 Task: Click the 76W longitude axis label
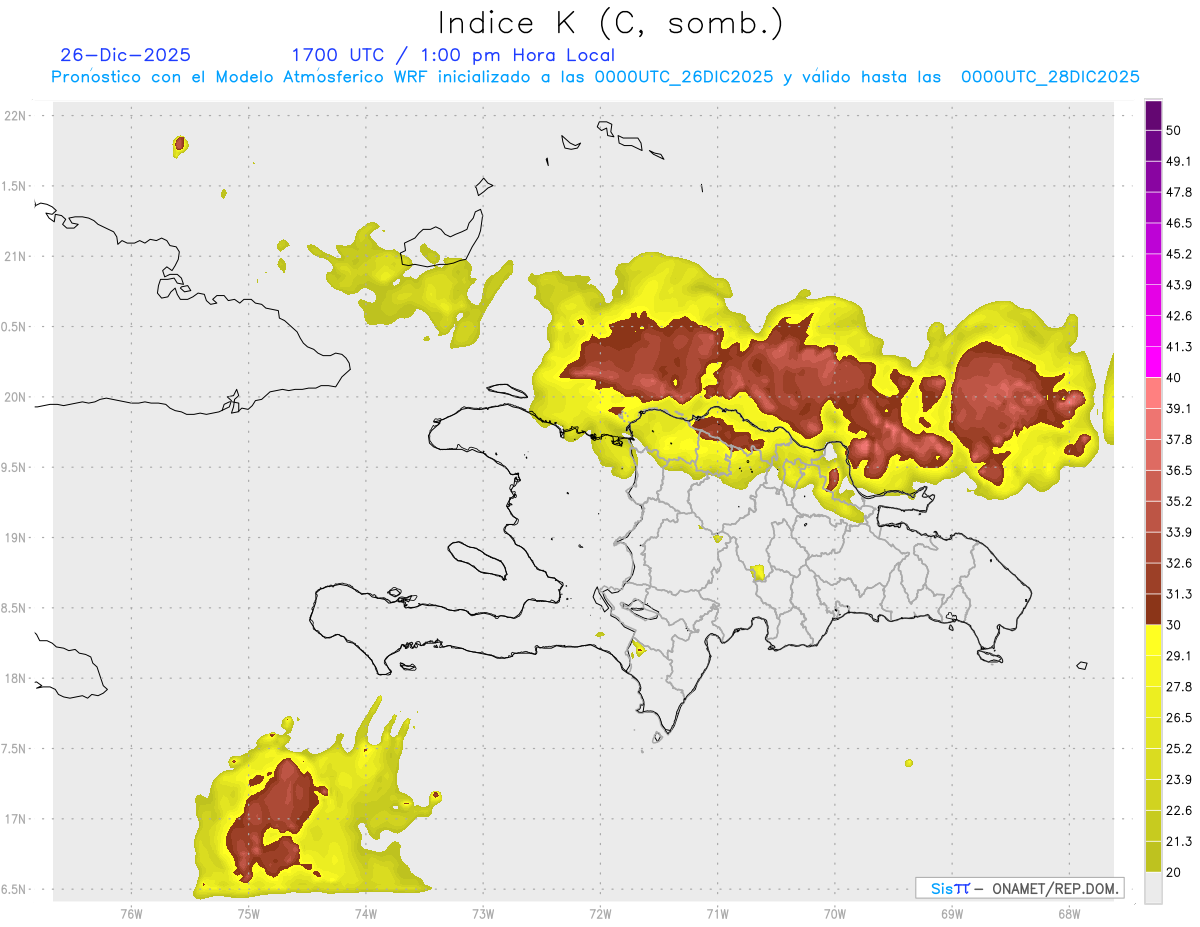[x=131, y=913]
